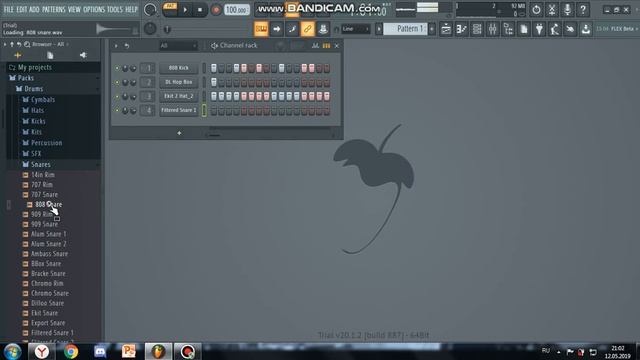Mute the 808 Kick channel

[117, 68]
